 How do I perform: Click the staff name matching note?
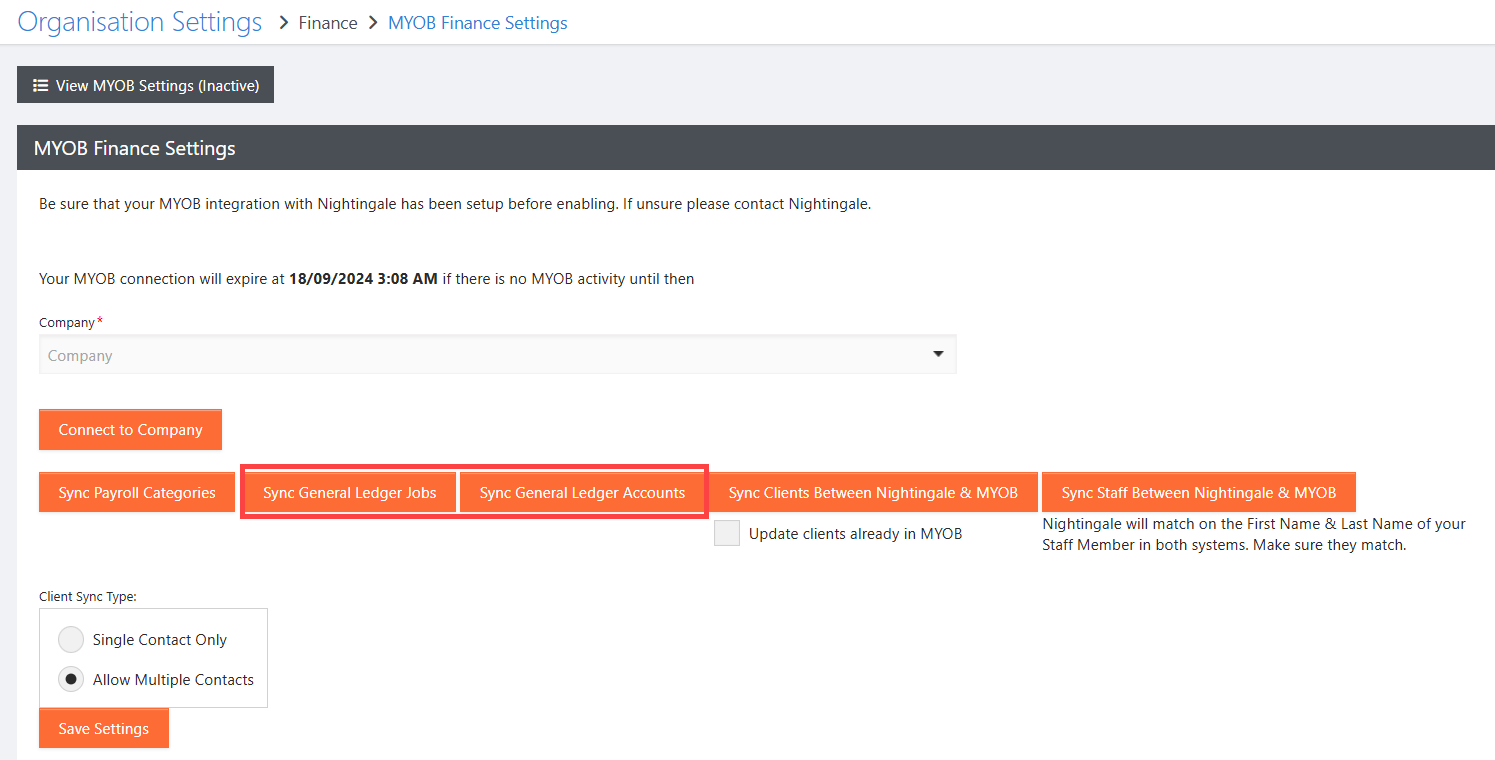coord(1254,534)
